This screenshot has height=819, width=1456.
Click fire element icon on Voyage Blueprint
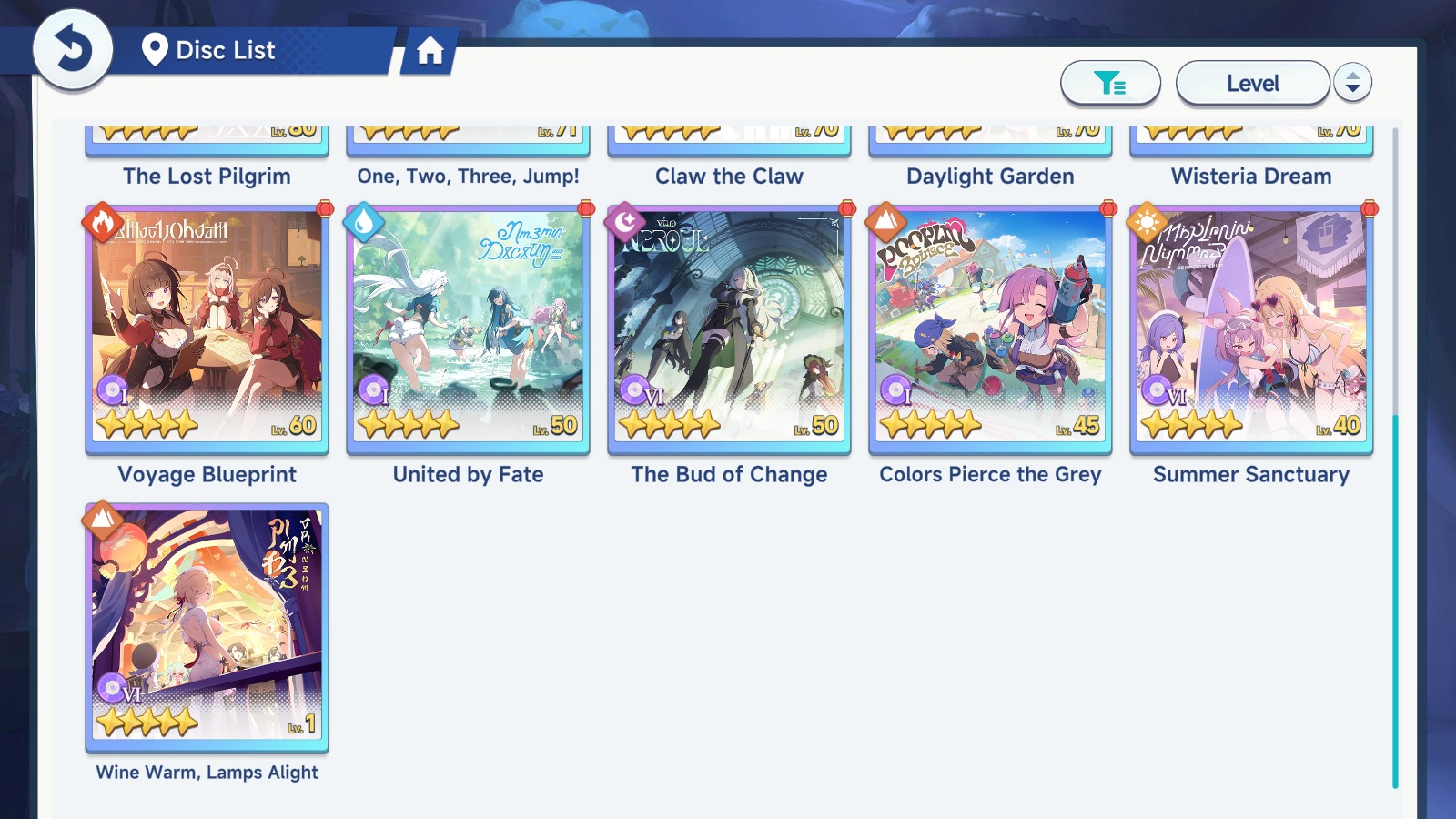pos(103,223)
